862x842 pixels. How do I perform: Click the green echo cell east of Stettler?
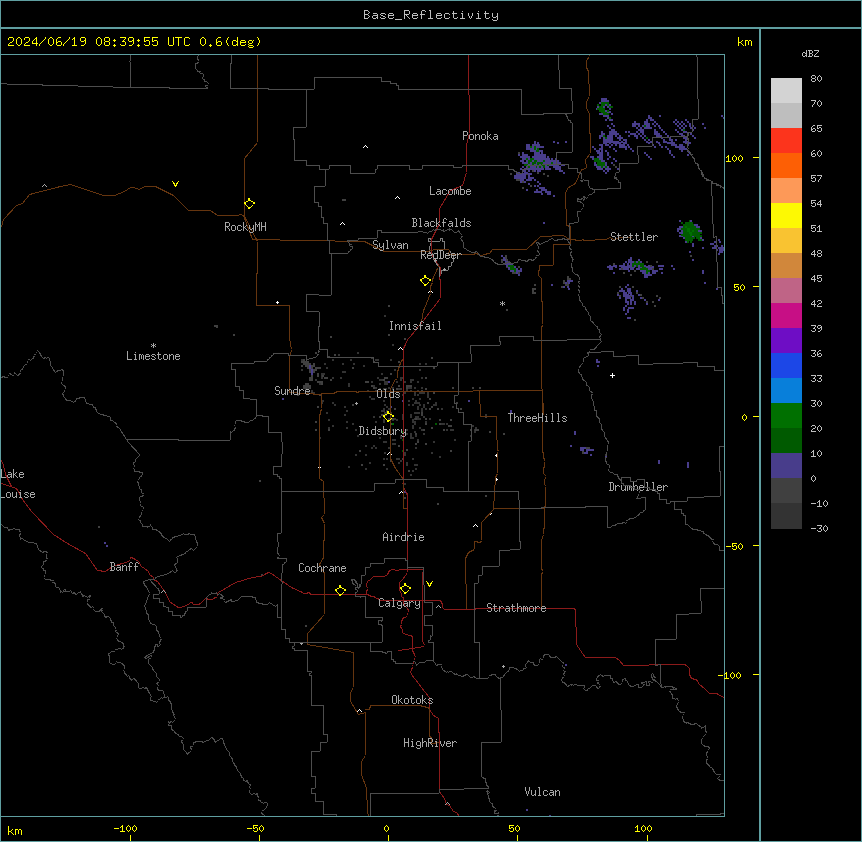click(x=690, y=231)
